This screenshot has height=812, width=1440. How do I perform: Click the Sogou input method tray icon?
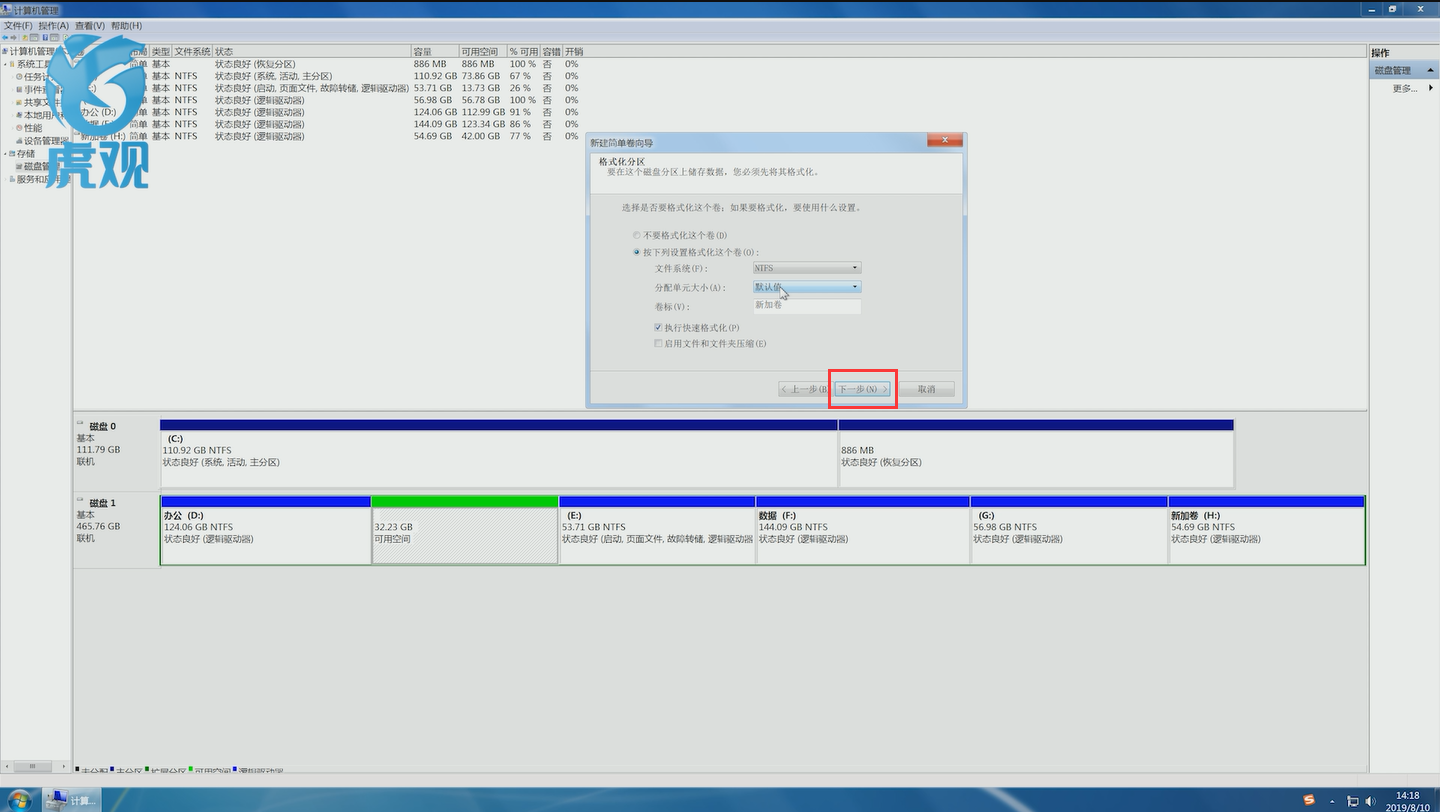pos(1310,800)
